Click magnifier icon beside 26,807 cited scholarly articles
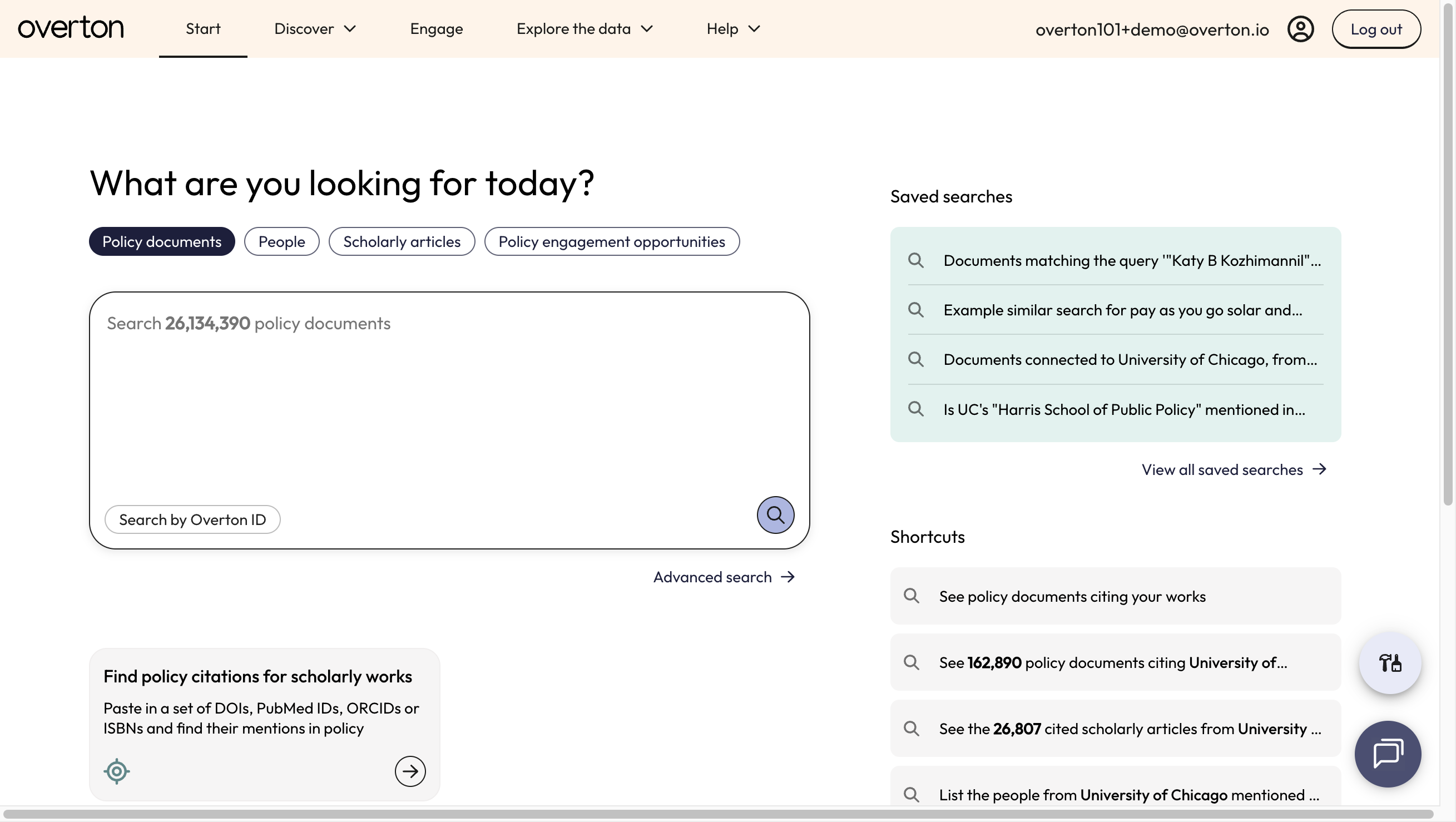Viewport: 1456px width, 822px height. pos(911,728)
